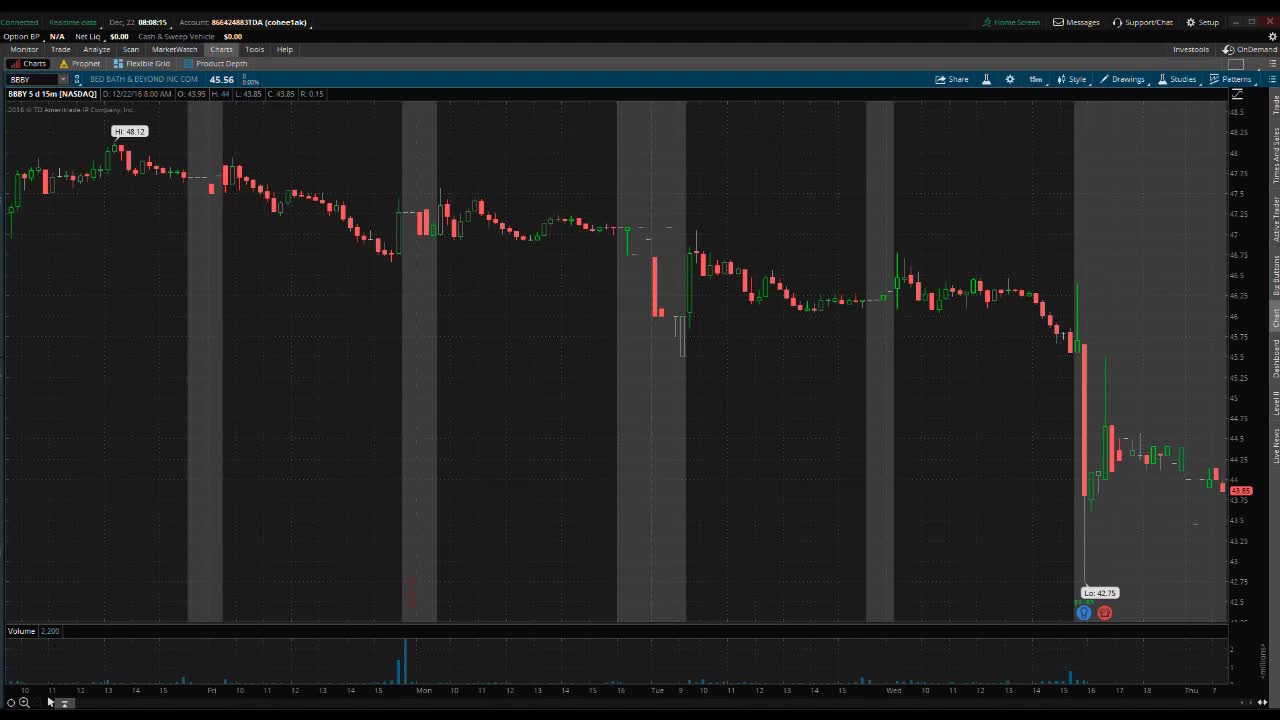
Task: Go to the Monitor main tab
Action: click(x=24, y=49)
